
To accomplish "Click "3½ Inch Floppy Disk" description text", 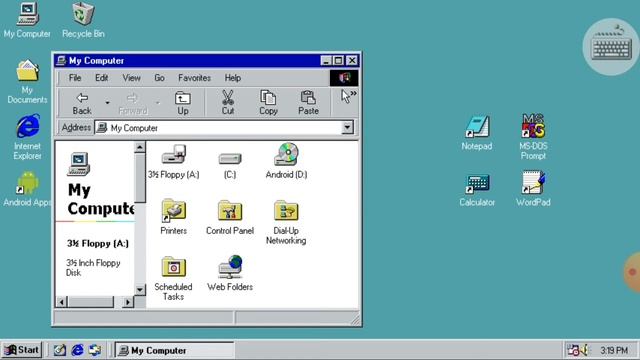I will click(93, 268).
